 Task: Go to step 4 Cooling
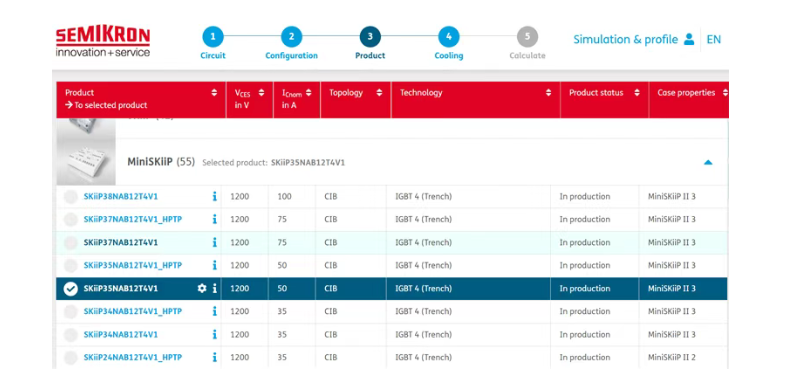[449, 44]
